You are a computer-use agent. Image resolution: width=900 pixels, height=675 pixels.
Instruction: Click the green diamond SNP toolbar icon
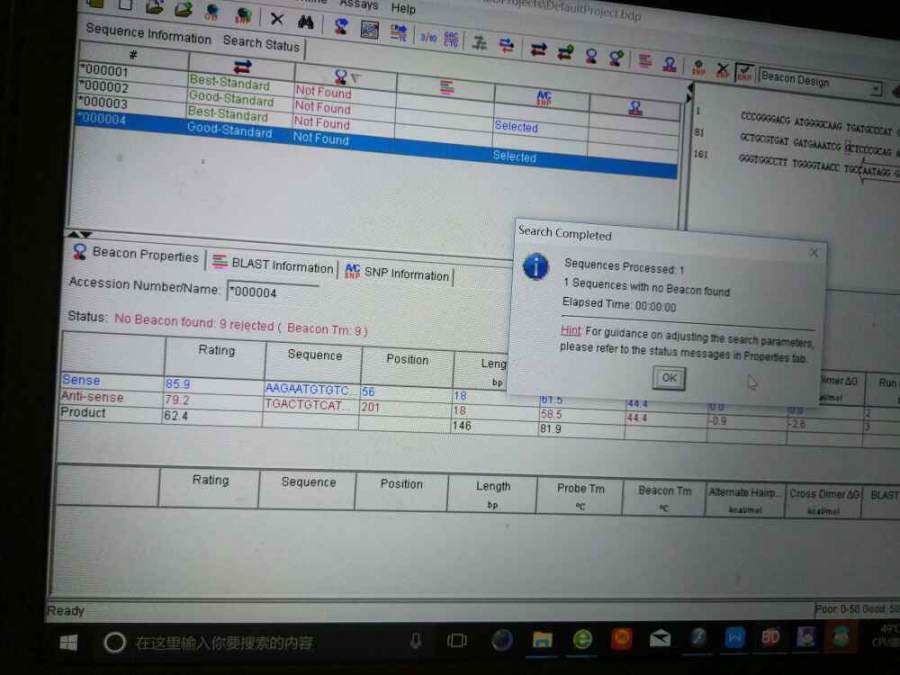click(x=699, y=67)
